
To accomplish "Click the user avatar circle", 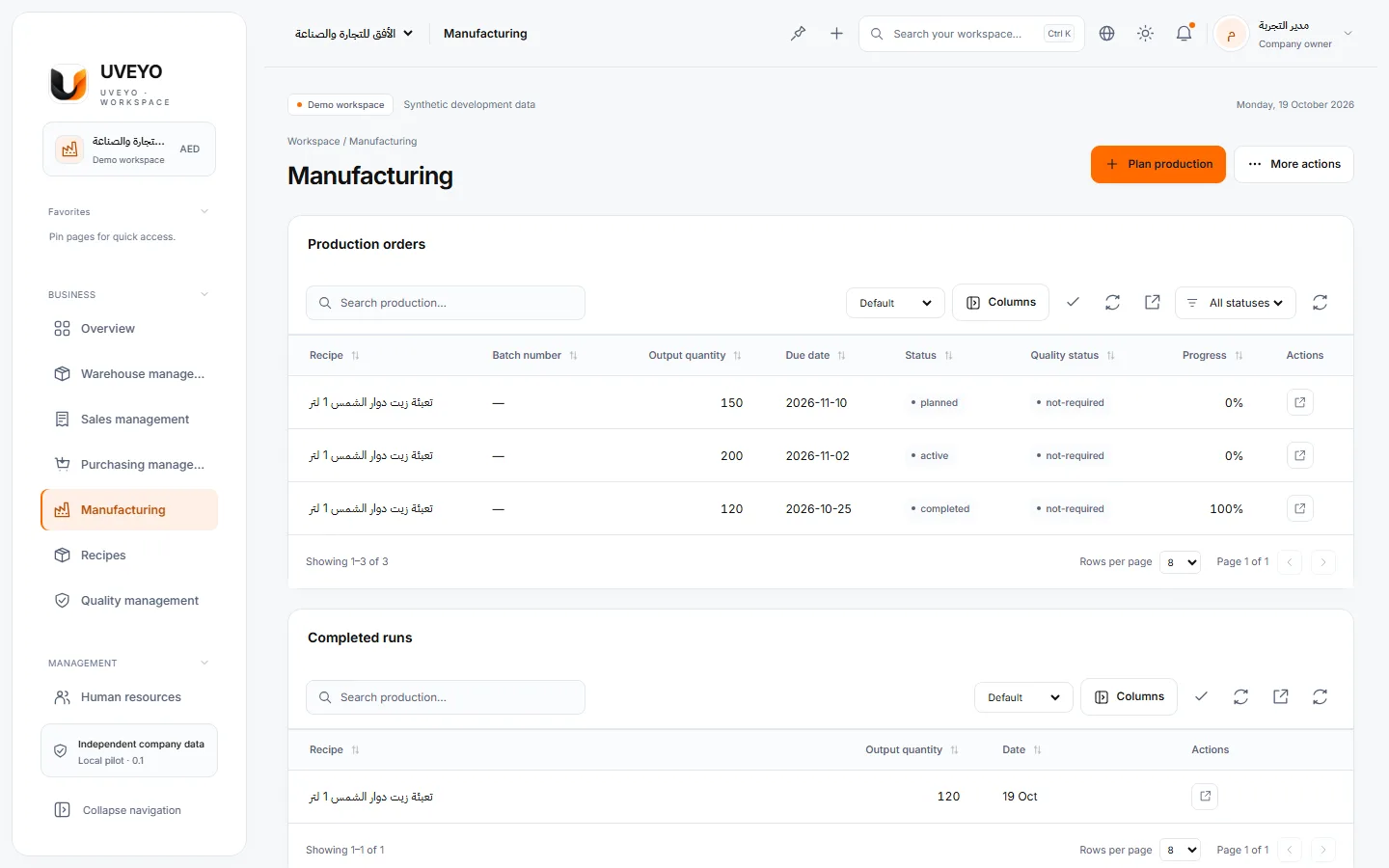I will pyautogui.click(x=1231, y=34).
